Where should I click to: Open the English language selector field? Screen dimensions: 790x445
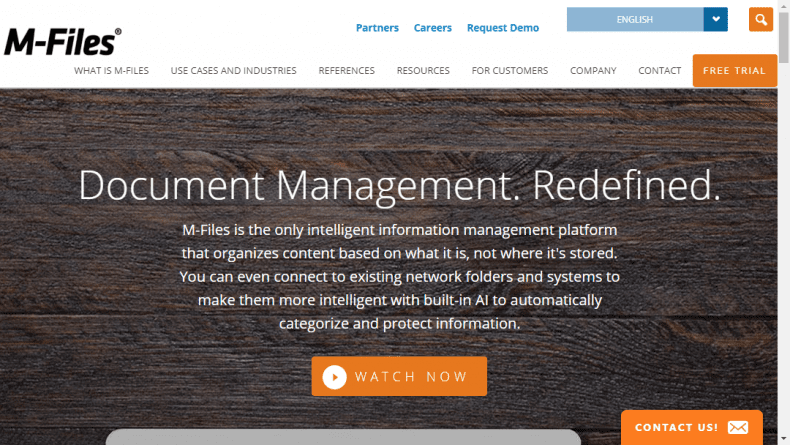point(634,19)
